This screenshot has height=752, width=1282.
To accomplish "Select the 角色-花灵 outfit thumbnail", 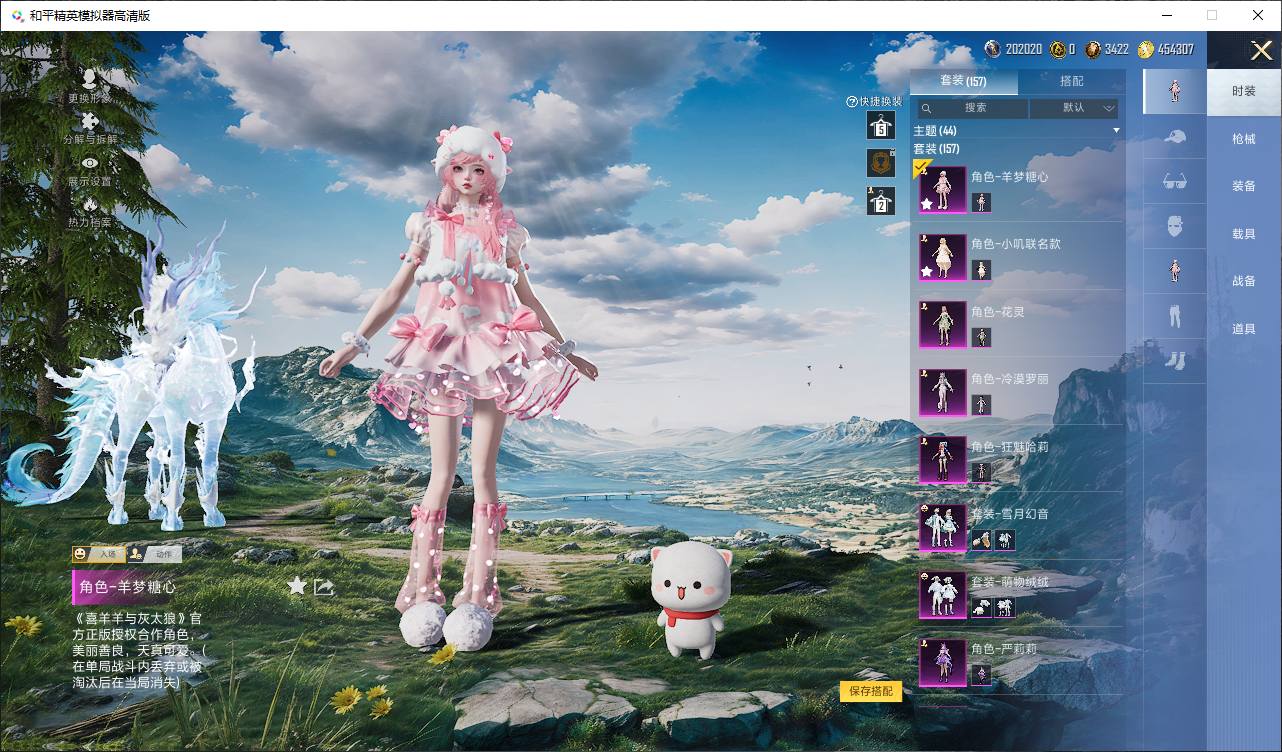I will click(942, 324).
